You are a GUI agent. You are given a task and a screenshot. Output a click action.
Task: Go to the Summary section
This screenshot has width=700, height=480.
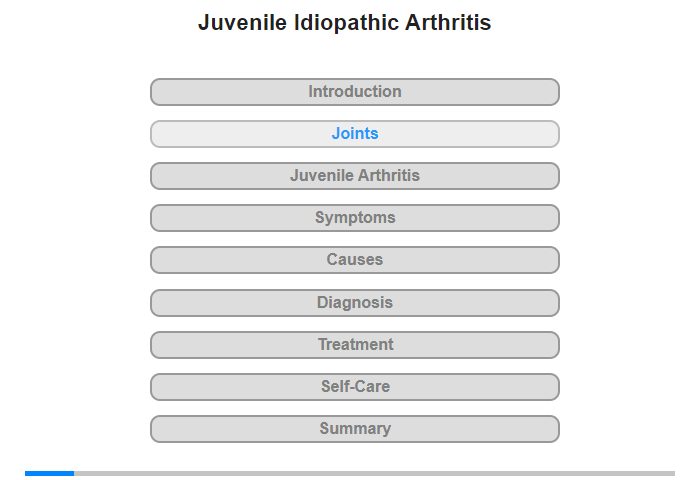(354, 429)
